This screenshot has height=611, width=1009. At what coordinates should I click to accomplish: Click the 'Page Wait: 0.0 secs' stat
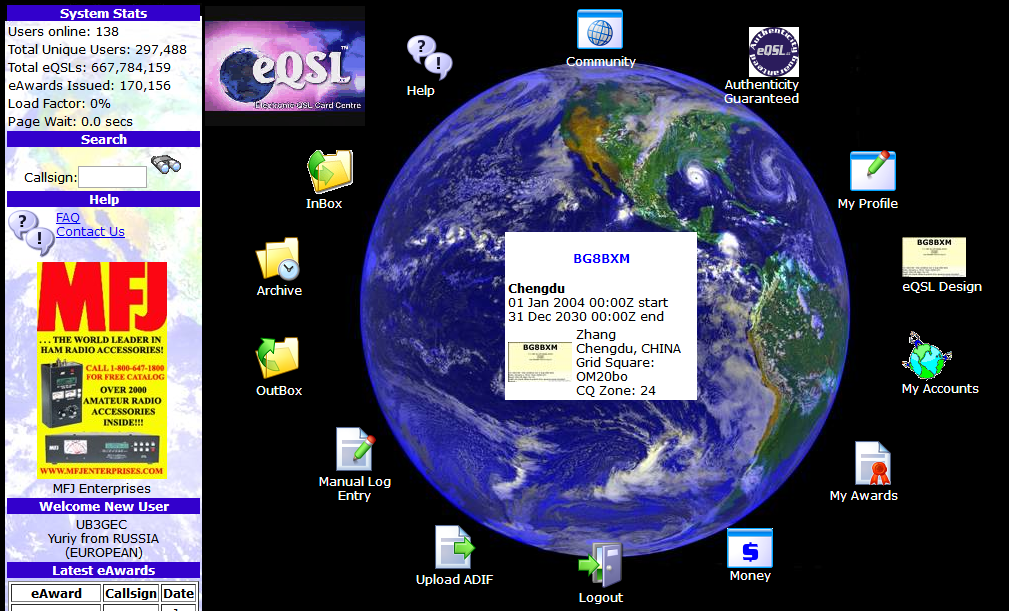pos(70,122)
